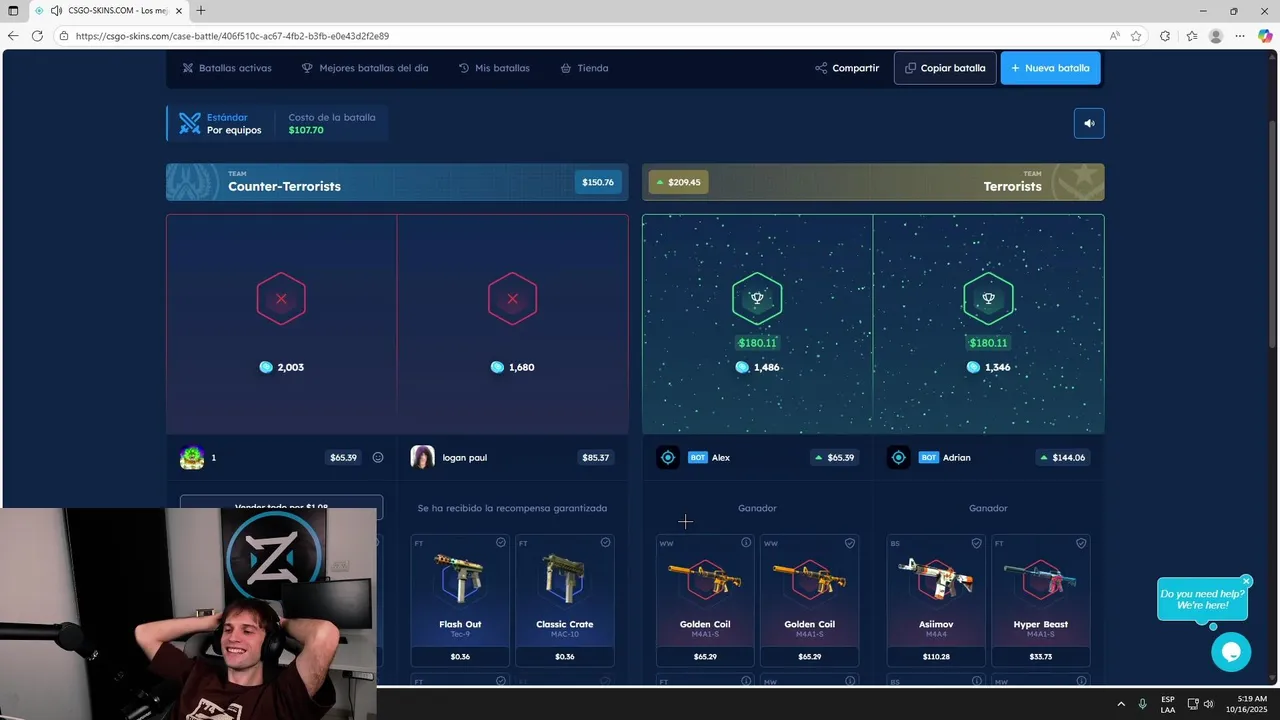Open the browser profile avatar
The image size is (1280, 720).
1216,36
